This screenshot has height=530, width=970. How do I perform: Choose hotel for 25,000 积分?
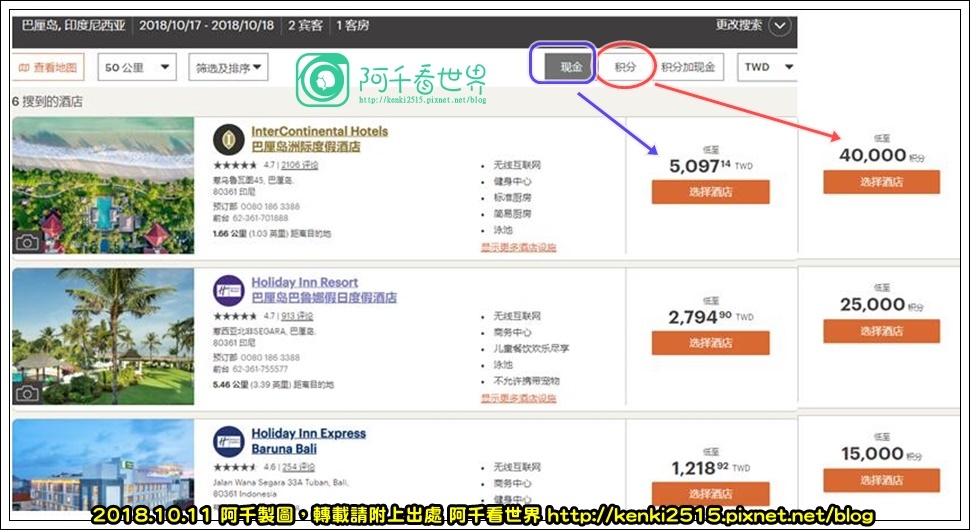point(881,331)
